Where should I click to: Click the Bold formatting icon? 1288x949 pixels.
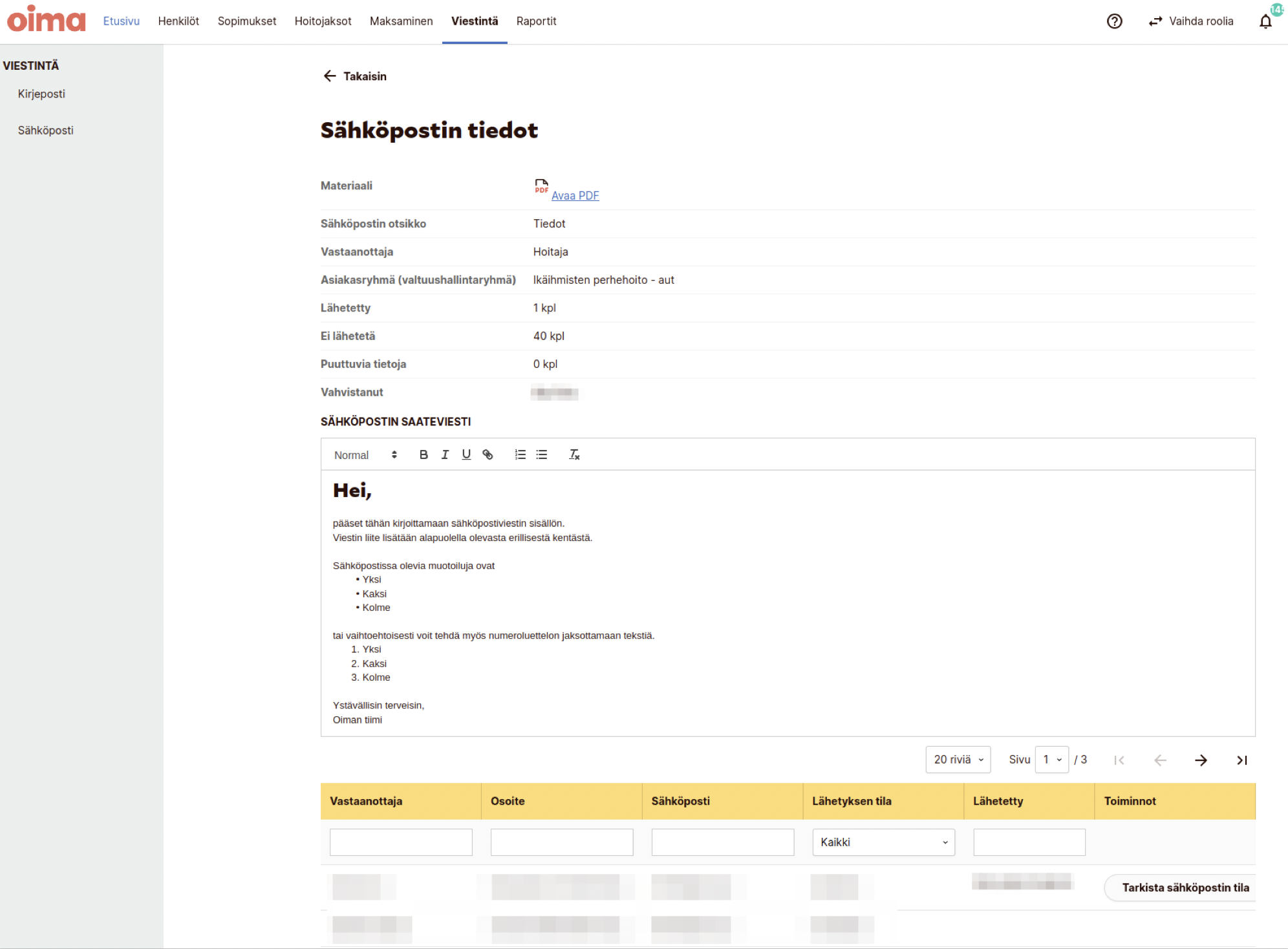(424, 454)
